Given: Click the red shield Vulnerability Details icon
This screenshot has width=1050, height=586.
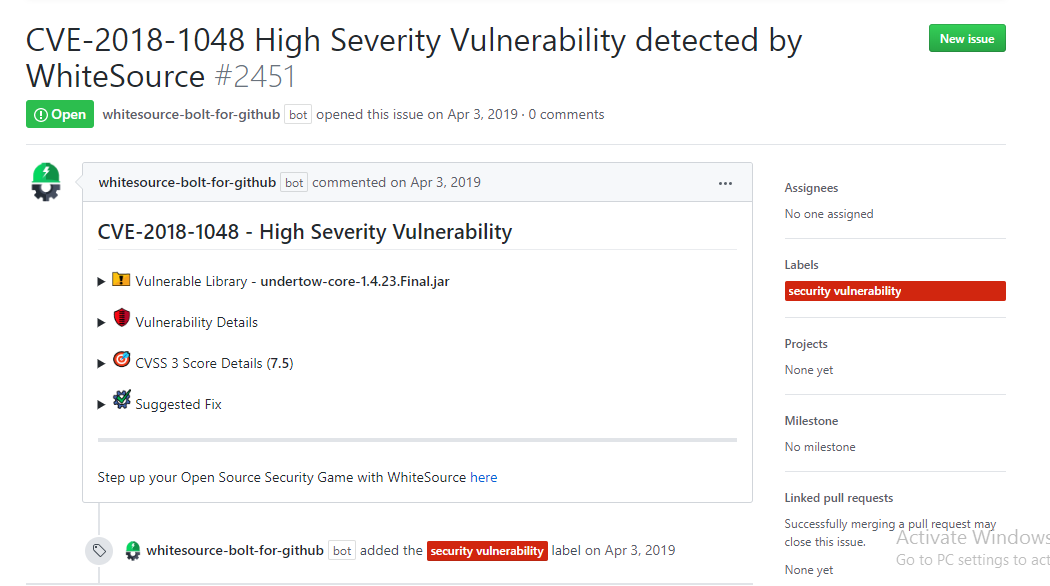Looking at the screenshot, I should (121, 317).
